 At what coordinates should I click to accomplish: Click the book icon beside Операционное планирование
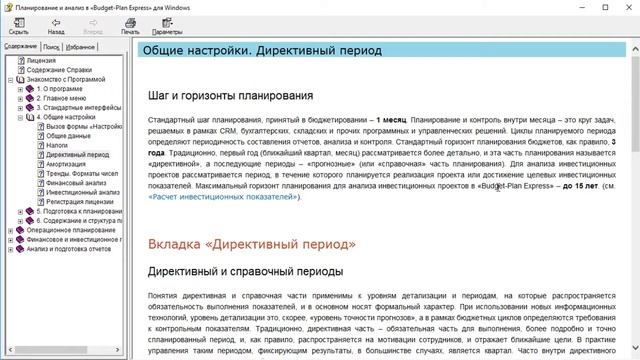(x=20, y=230)
